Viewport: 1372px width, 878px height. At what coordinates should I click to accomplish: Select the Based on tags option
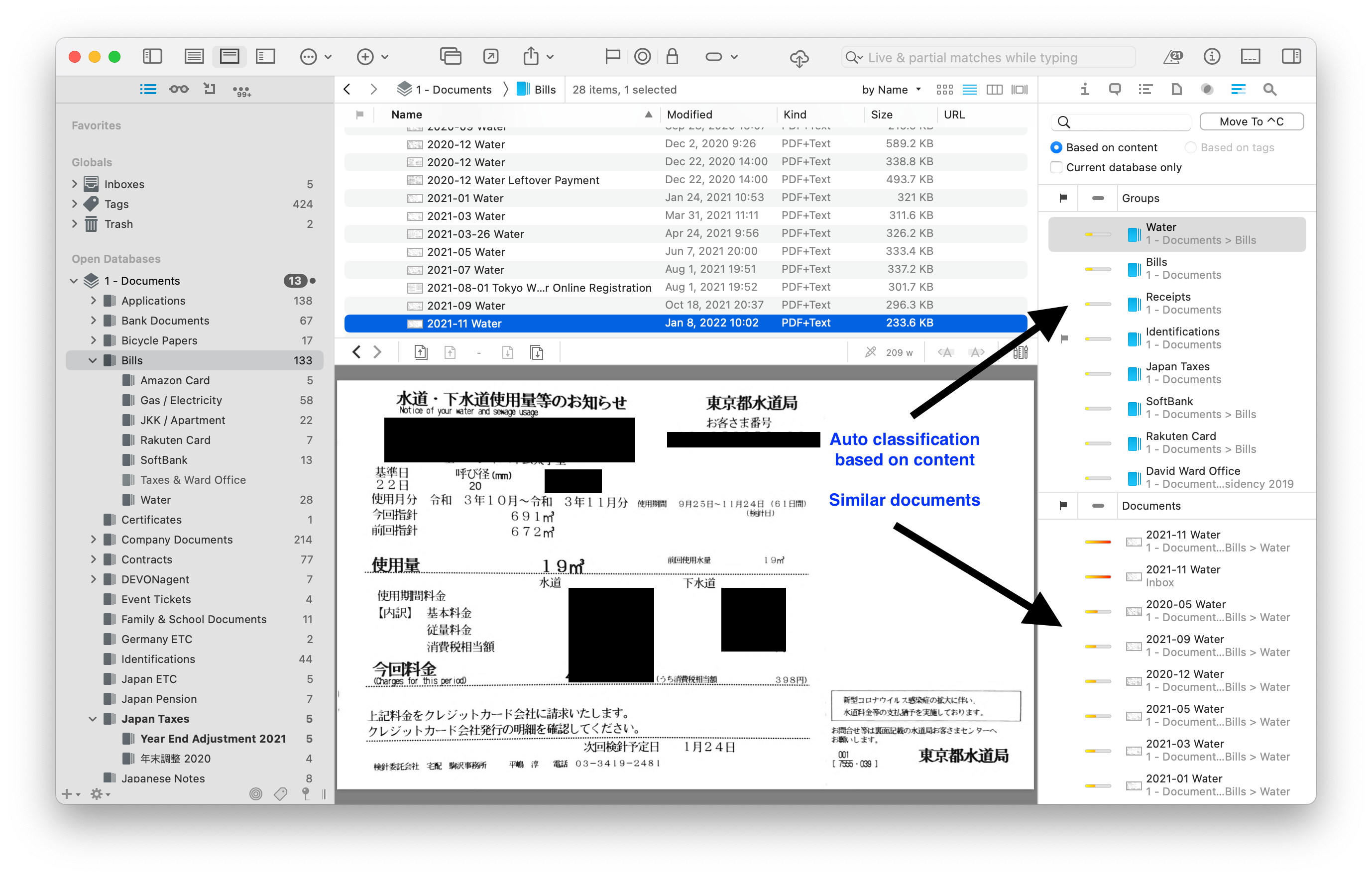1191,147
